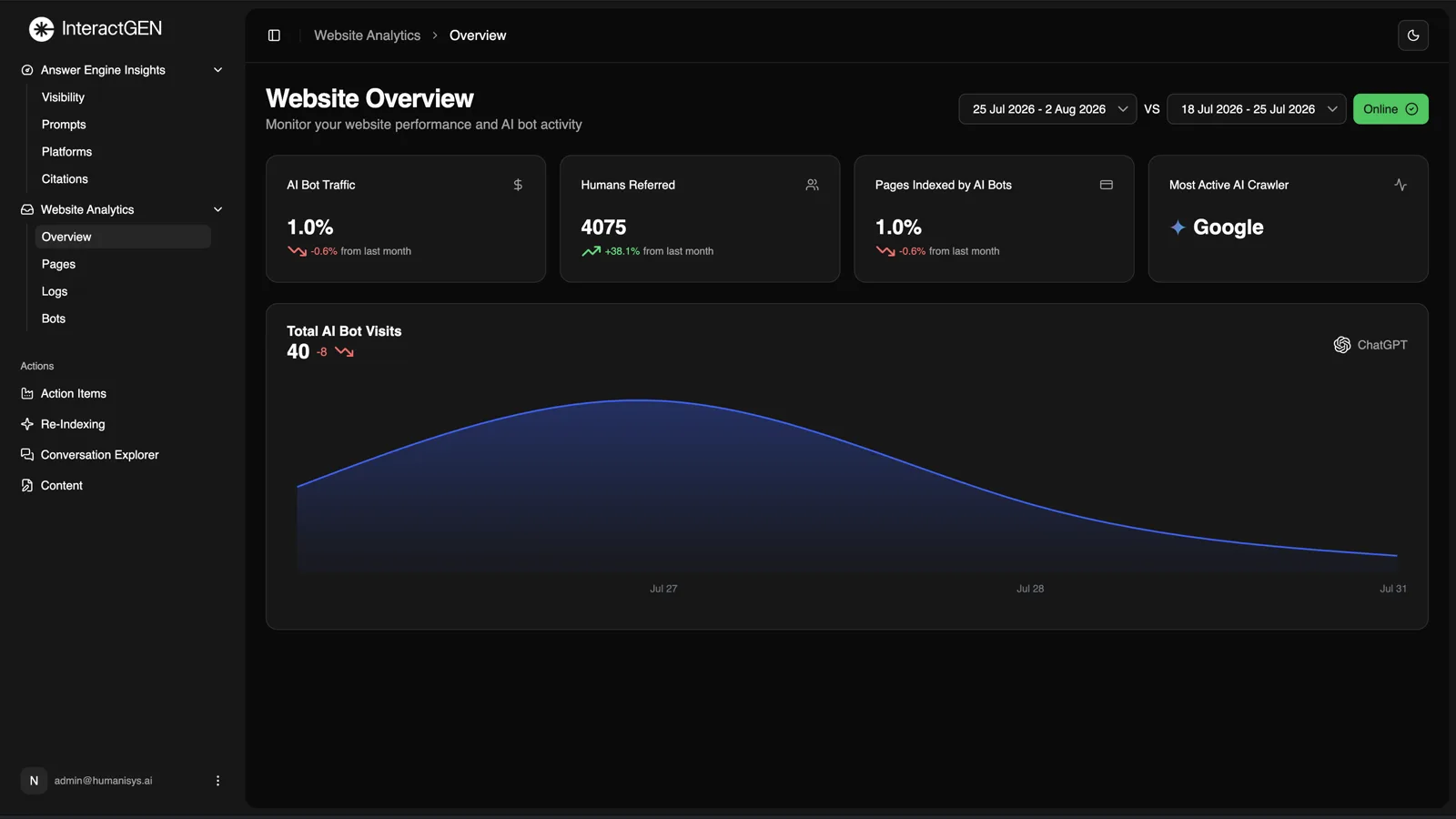The width and height of the screenshot is (1456, 819).
Task: Click the Humans Referred 4075 value
Action: click(x=604, y=227)
